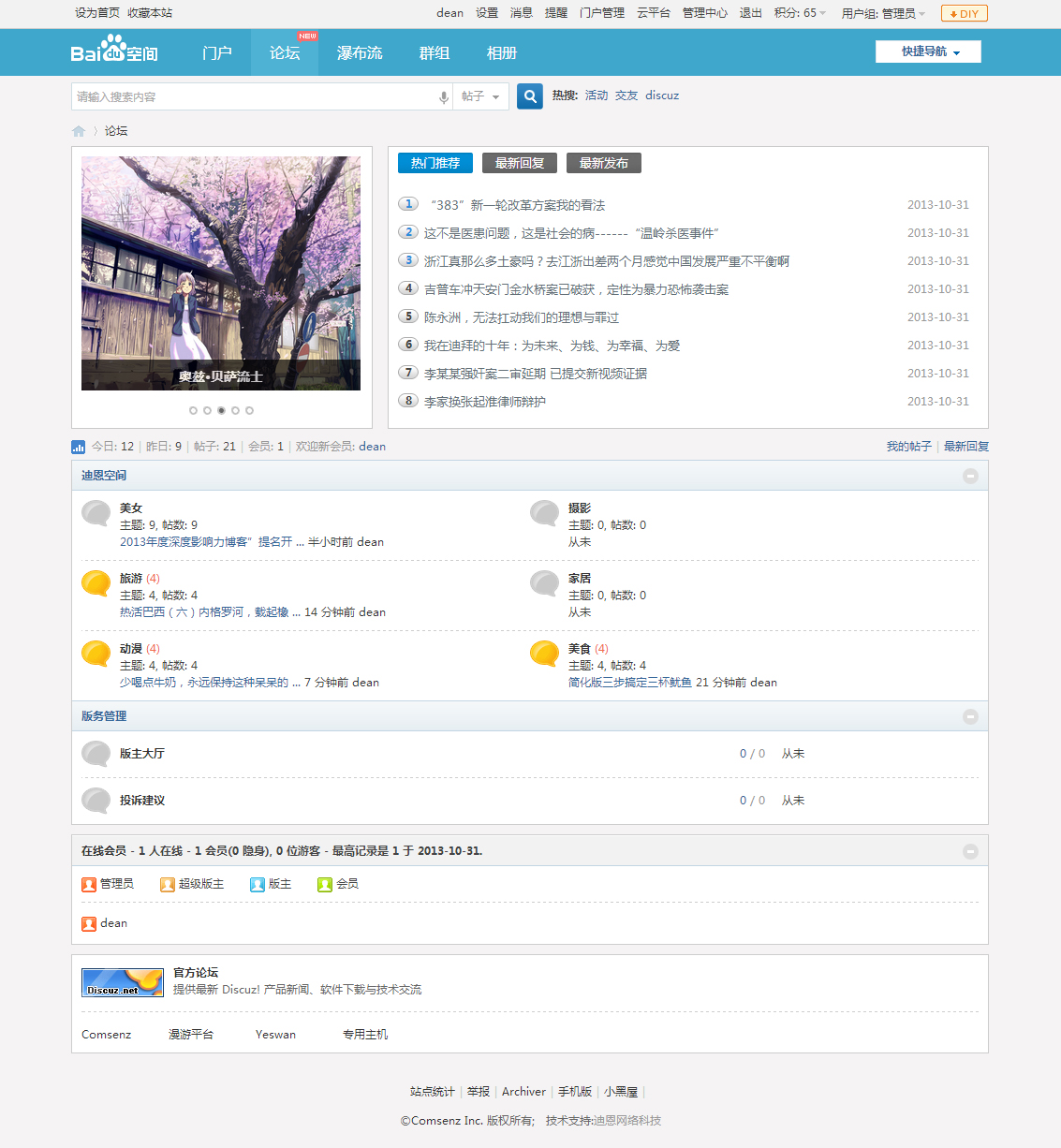
Task: Click the 旅游 forum yellow bubble icon
Action: point(96,583)
